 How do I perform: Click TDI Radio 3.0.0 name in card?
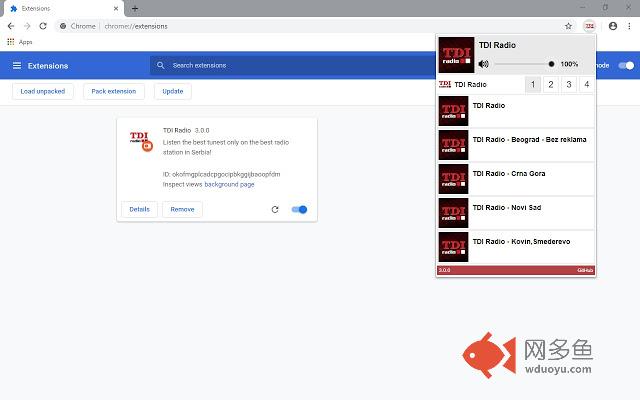[x=186, y=130]
